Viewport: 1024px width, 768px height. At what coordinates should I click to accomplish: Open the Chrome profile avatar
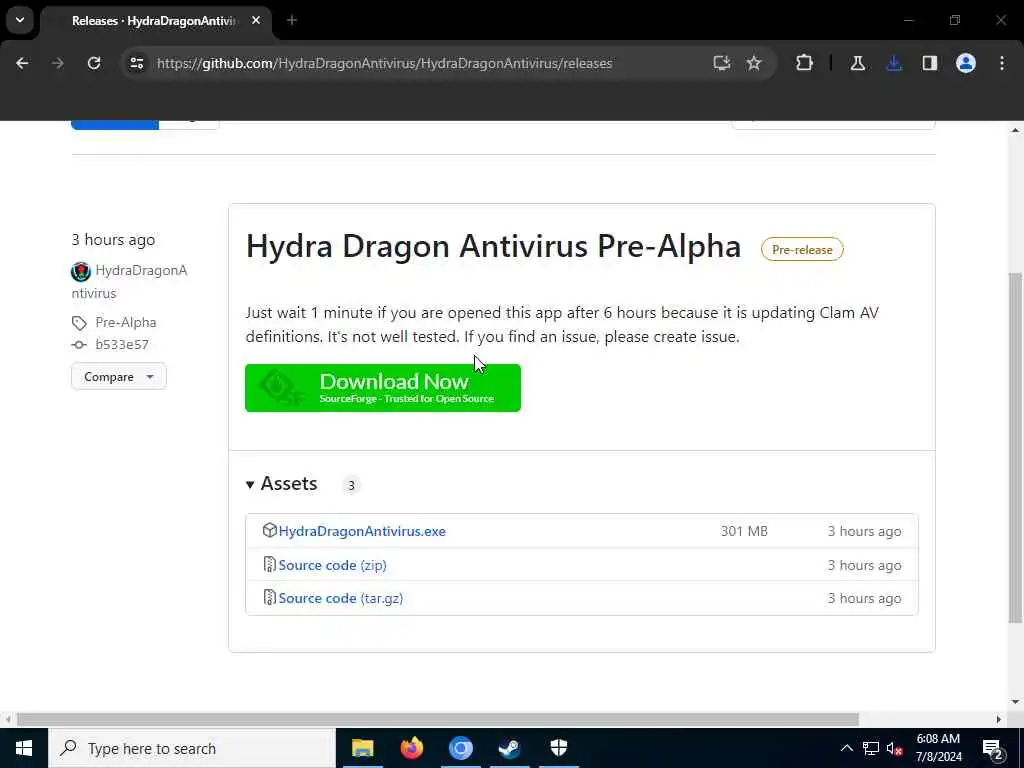(966, 63)
